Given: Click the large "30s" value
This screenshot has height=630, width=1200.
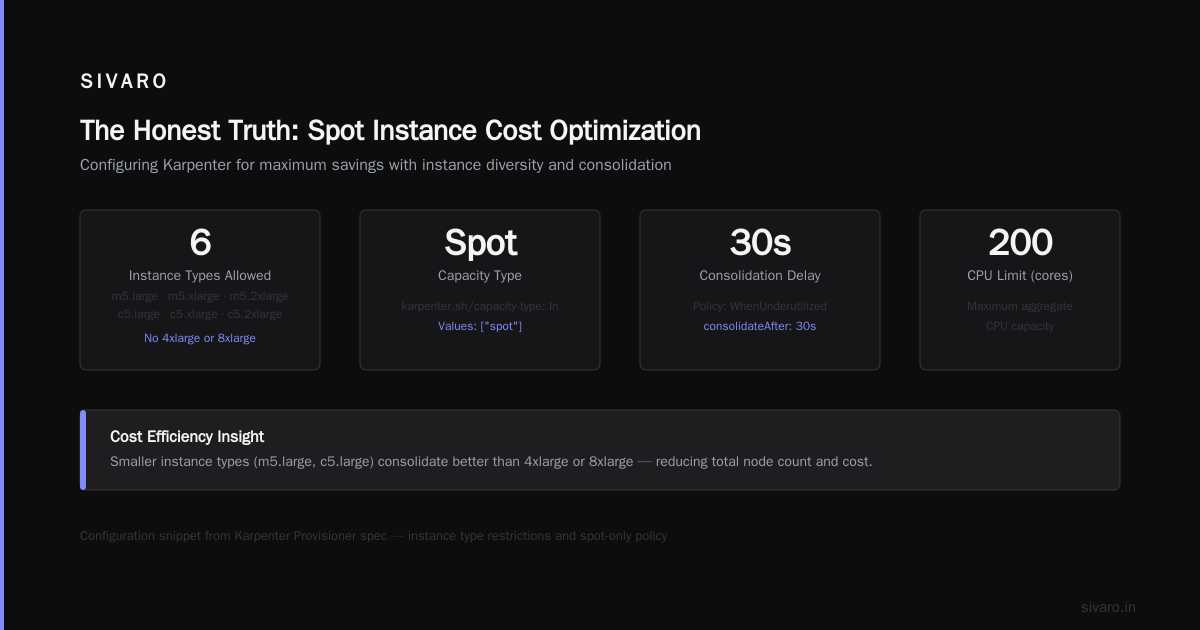Looking at the screenshot, I should click(x=760, y=242).
